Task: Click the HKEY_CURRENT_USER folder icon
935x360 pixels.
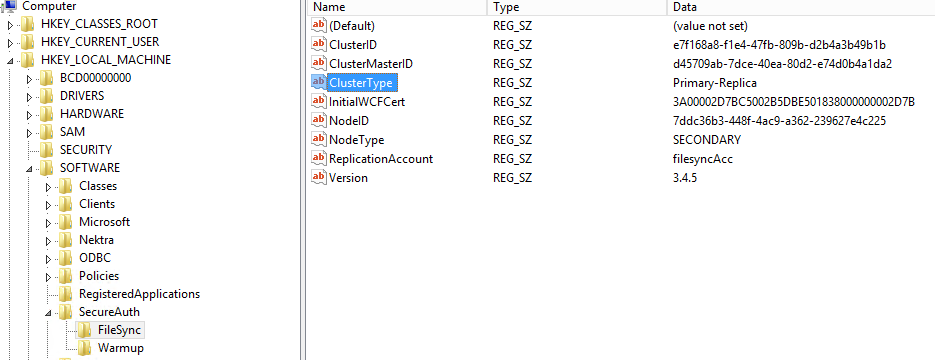Action: tap(28, 42)
